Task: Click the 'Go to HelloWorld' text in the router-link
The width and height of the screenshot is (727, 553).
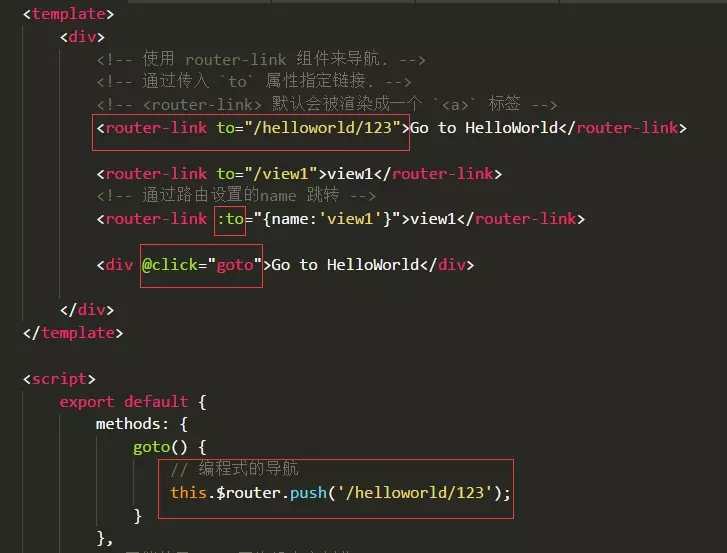Action: 484,127
